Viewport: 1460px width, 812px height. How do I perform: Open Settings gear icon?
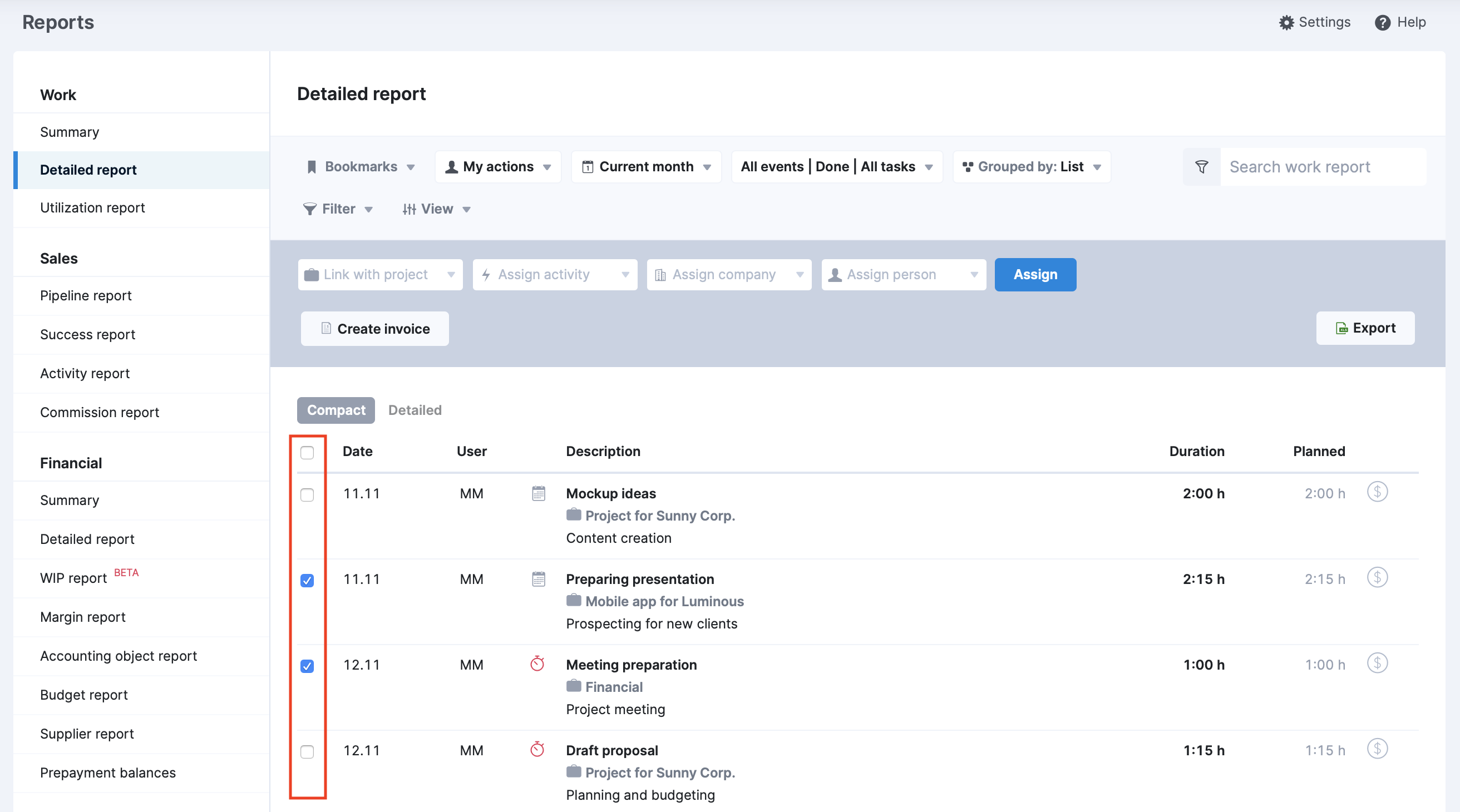pyautogui.click(x=1286, y=22)
